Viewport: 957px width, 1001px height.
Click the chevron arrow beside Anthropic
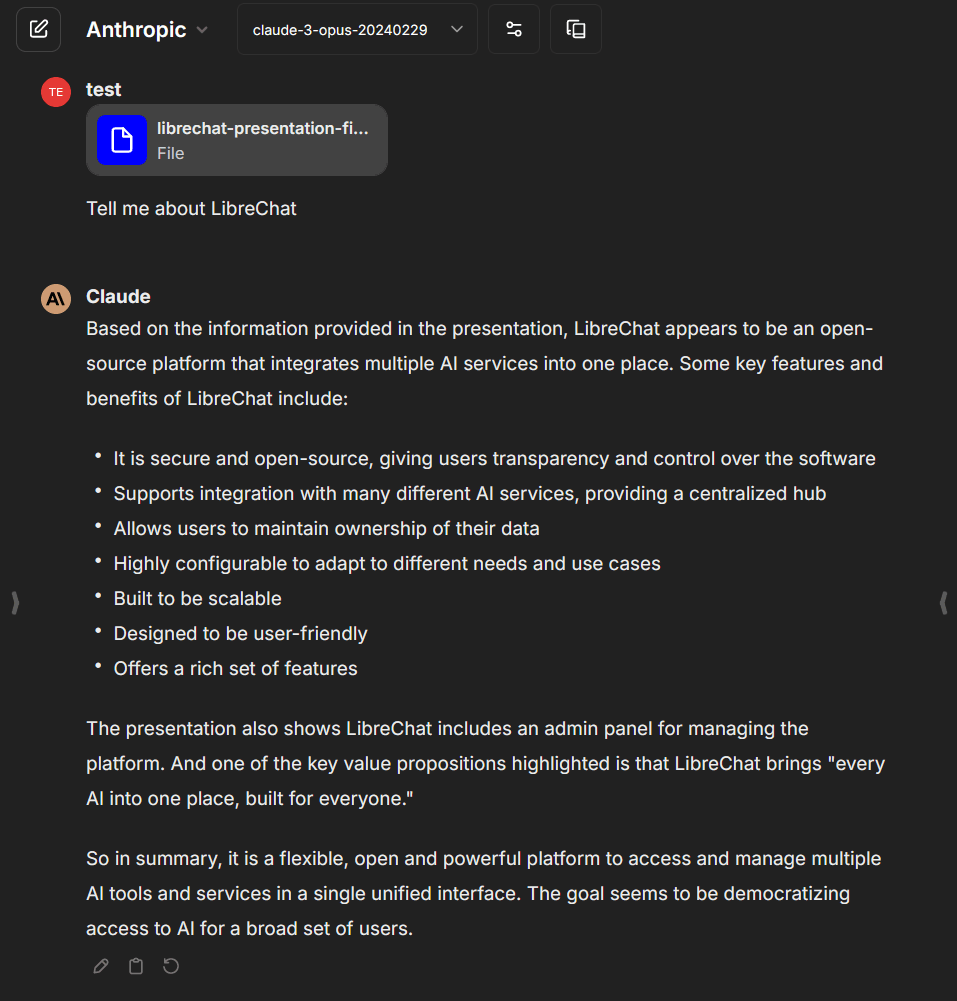[202, 30]
